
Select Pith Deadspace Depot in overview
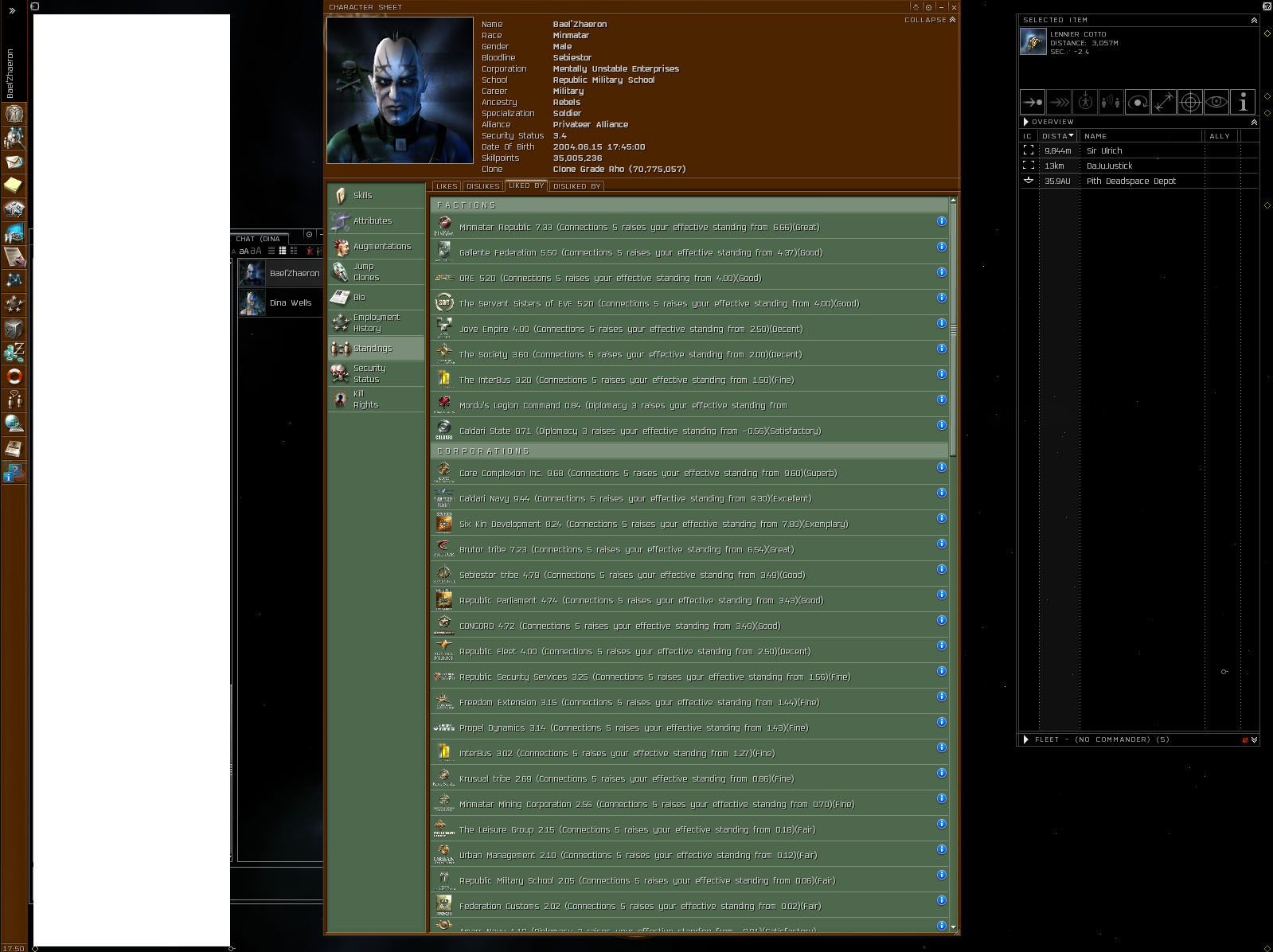1139,181
